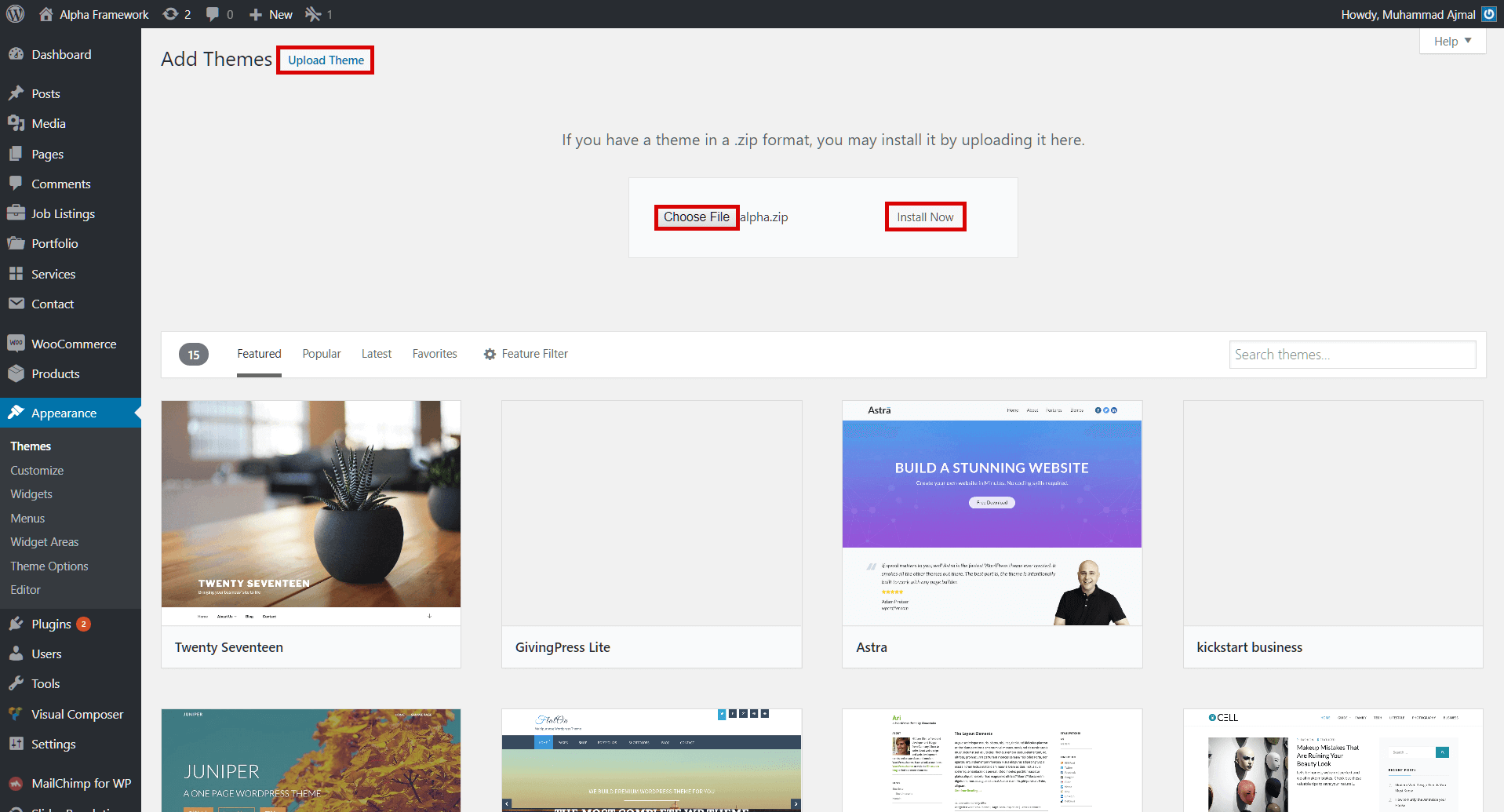Click the Upload Theme button

325,60
